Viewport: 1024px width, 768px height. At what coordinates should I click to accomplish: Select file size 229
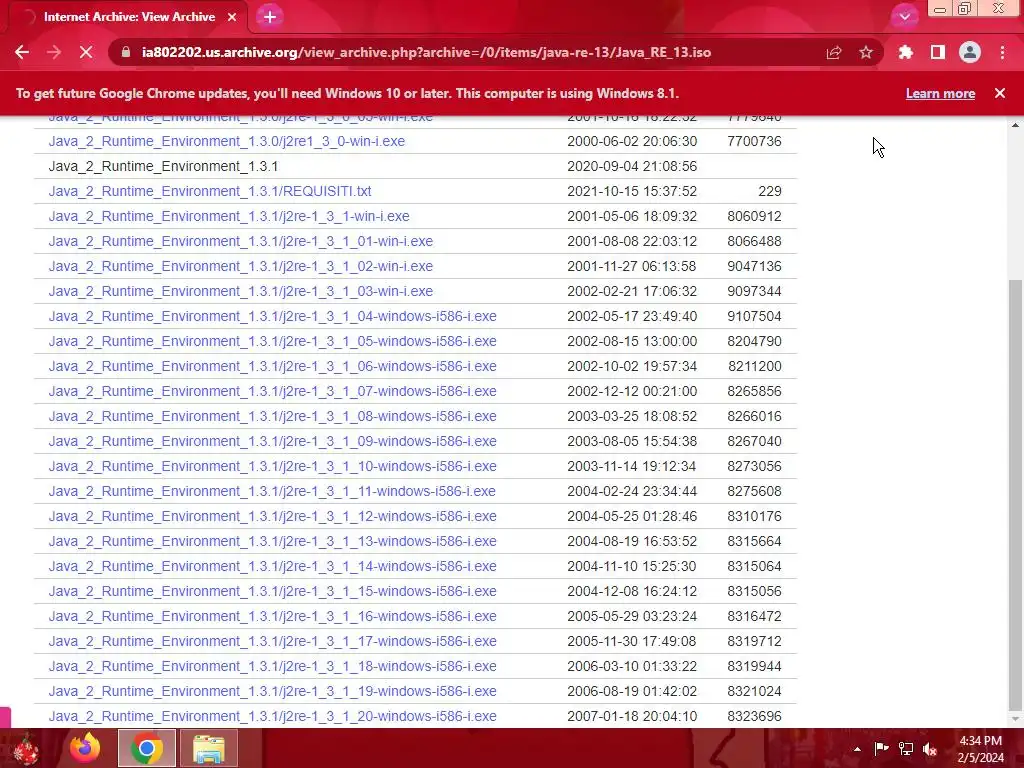[770, 191]
